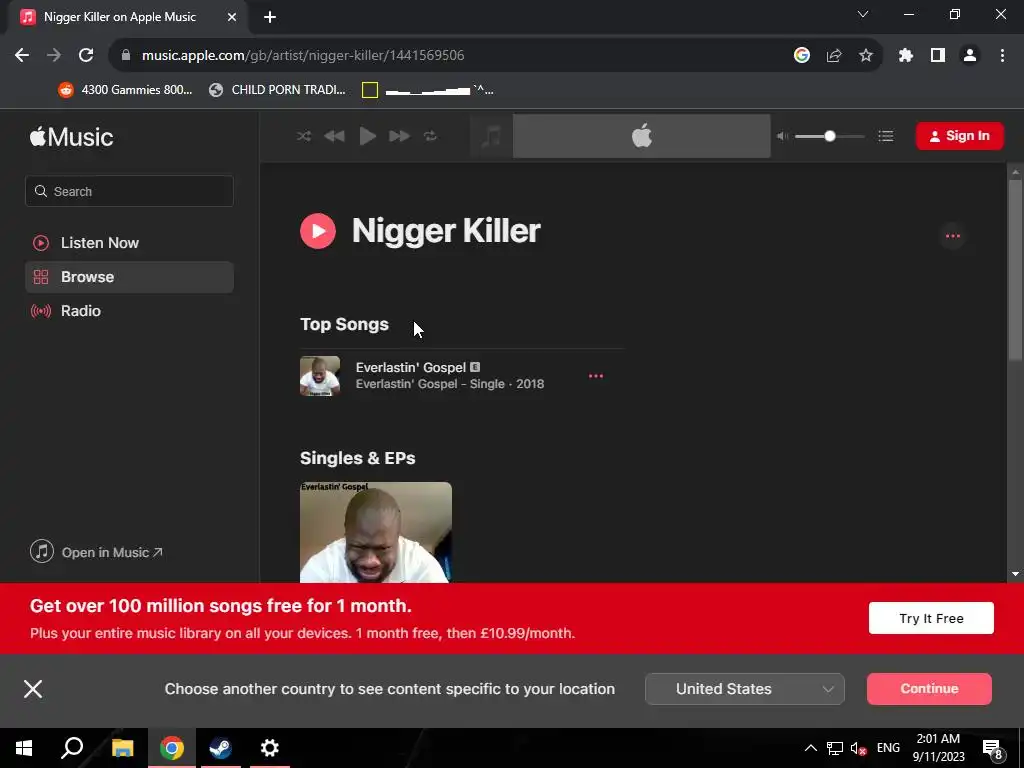The height and width of the screenshot is (768, 1024).
Task: Expand the tab search chevron
Action: click(863, 14)
